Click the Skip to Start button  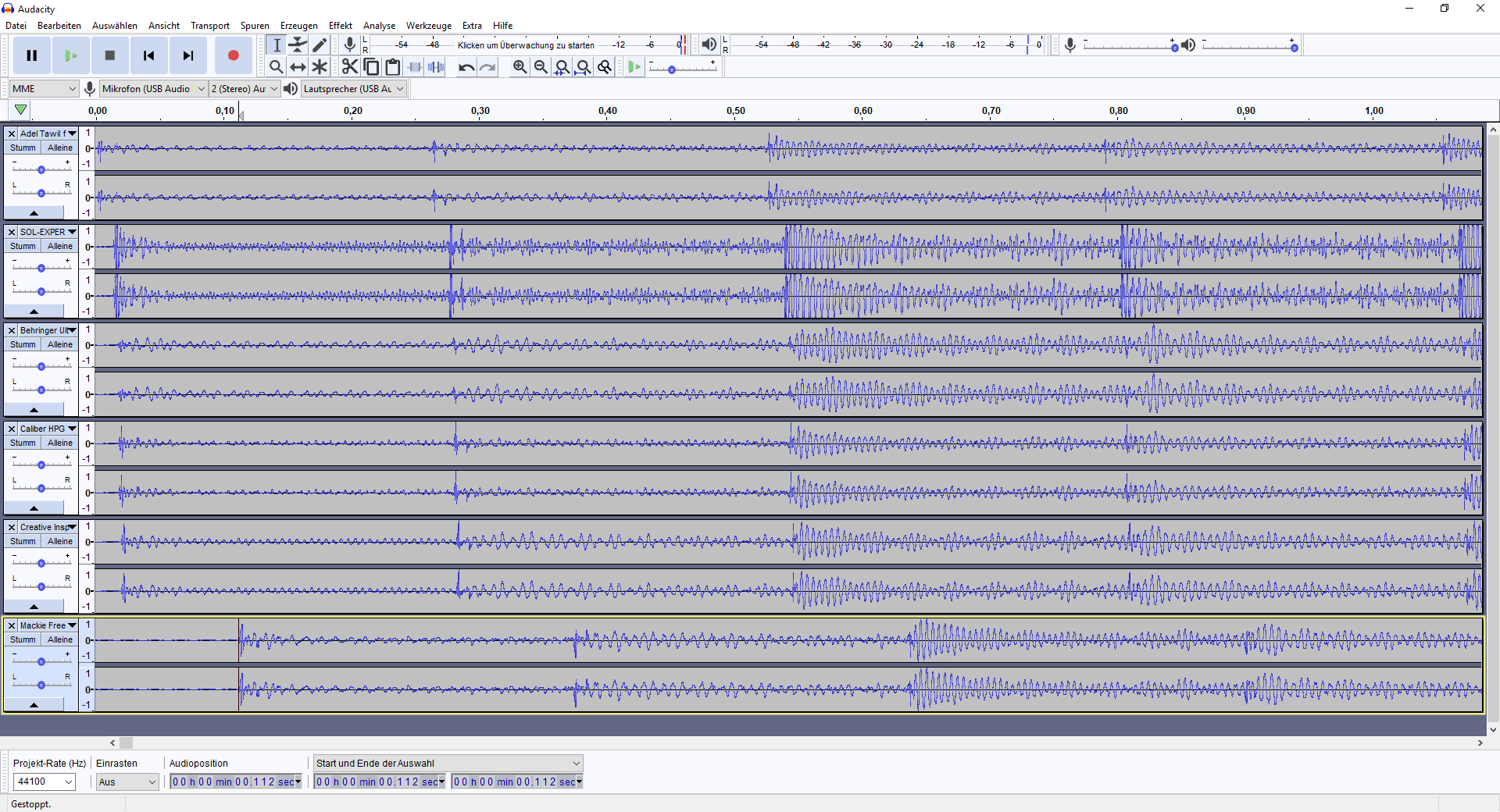[x=148, y=55]
